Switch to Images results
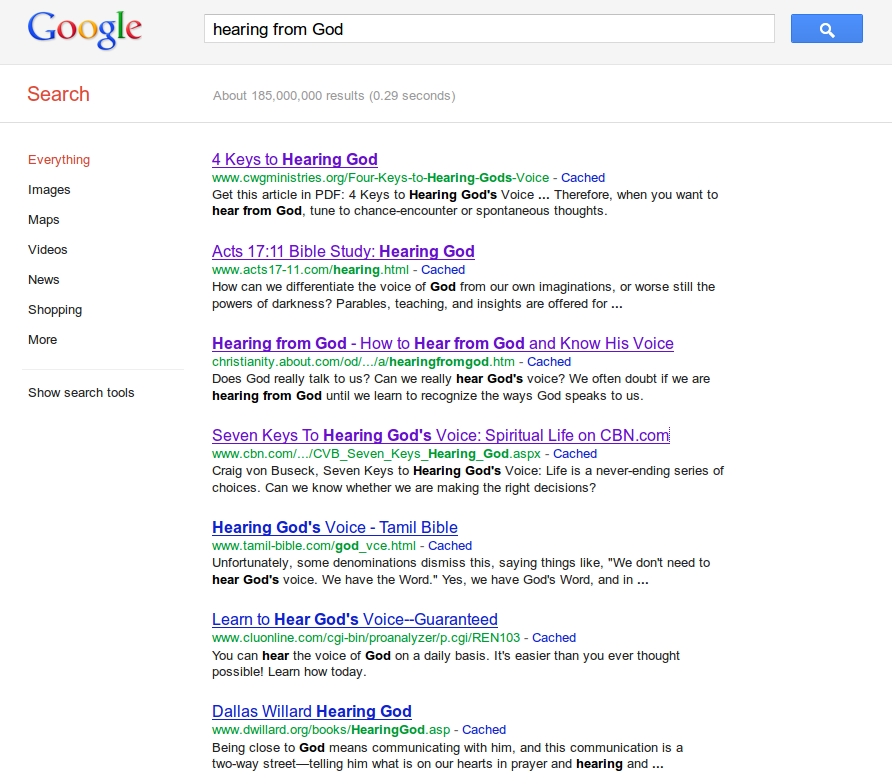 pos(49,189)
